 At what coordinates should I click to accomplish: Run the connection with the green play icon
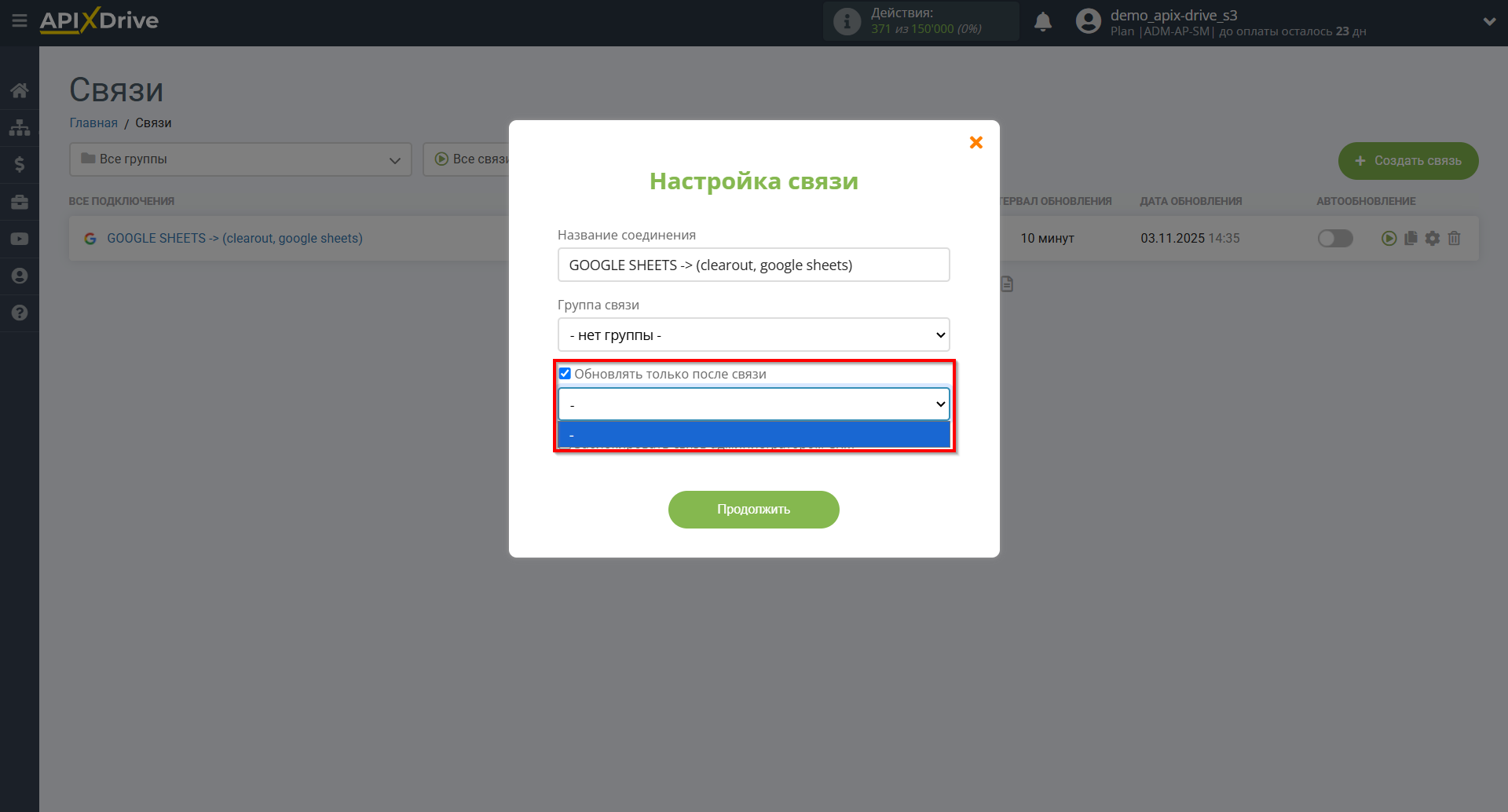coord(1390,238)
